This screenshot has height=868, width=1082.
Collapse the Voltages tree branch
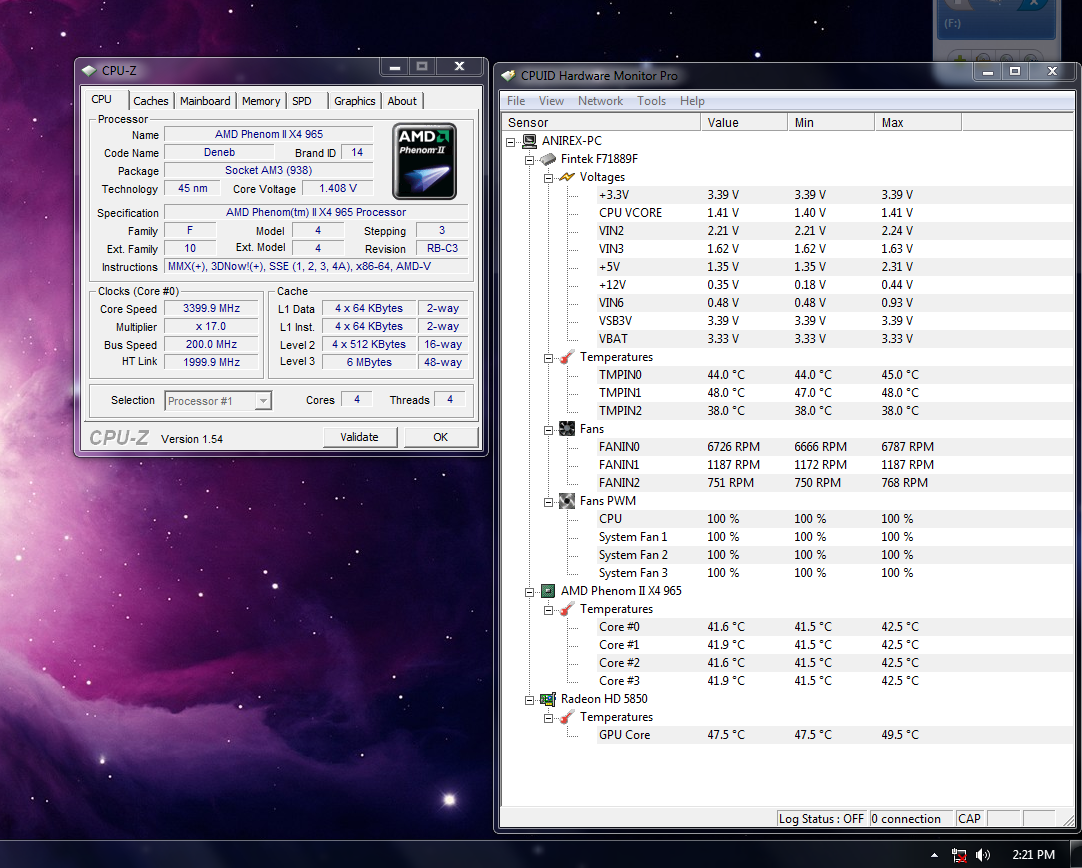pos(548,176)
